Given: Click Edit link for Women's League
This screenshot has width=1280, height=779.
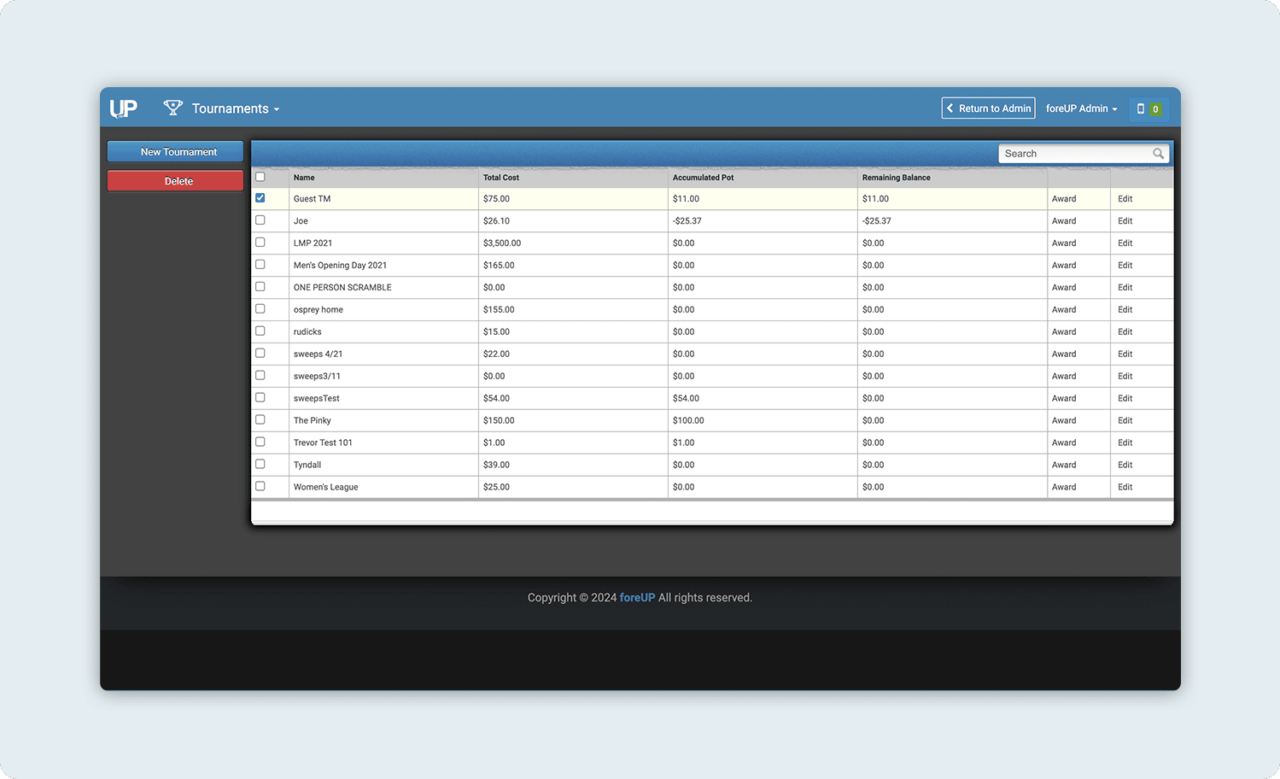Looking at the screenshot, I should [x=1125, y=487].
